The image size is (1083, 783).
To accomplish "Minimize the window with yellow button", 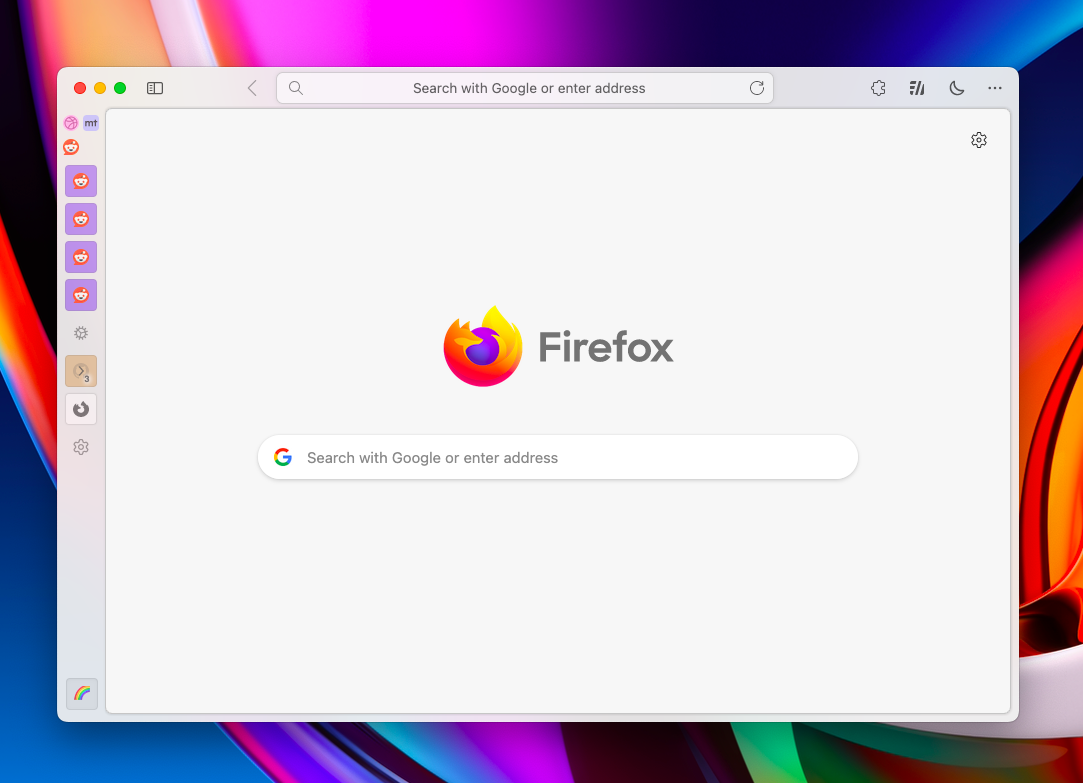I will (100, 88).
